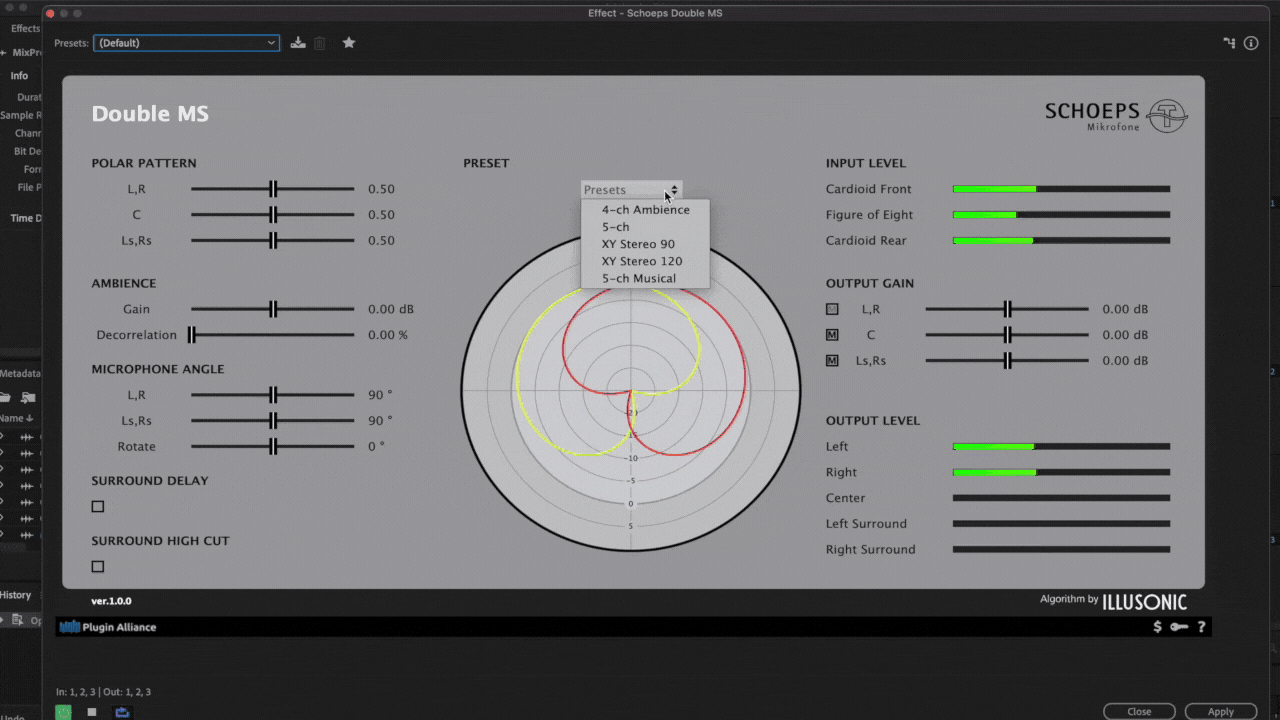
Task: Click the Decorrelation value 0.00 %
Action: click(x=388, y=335)
